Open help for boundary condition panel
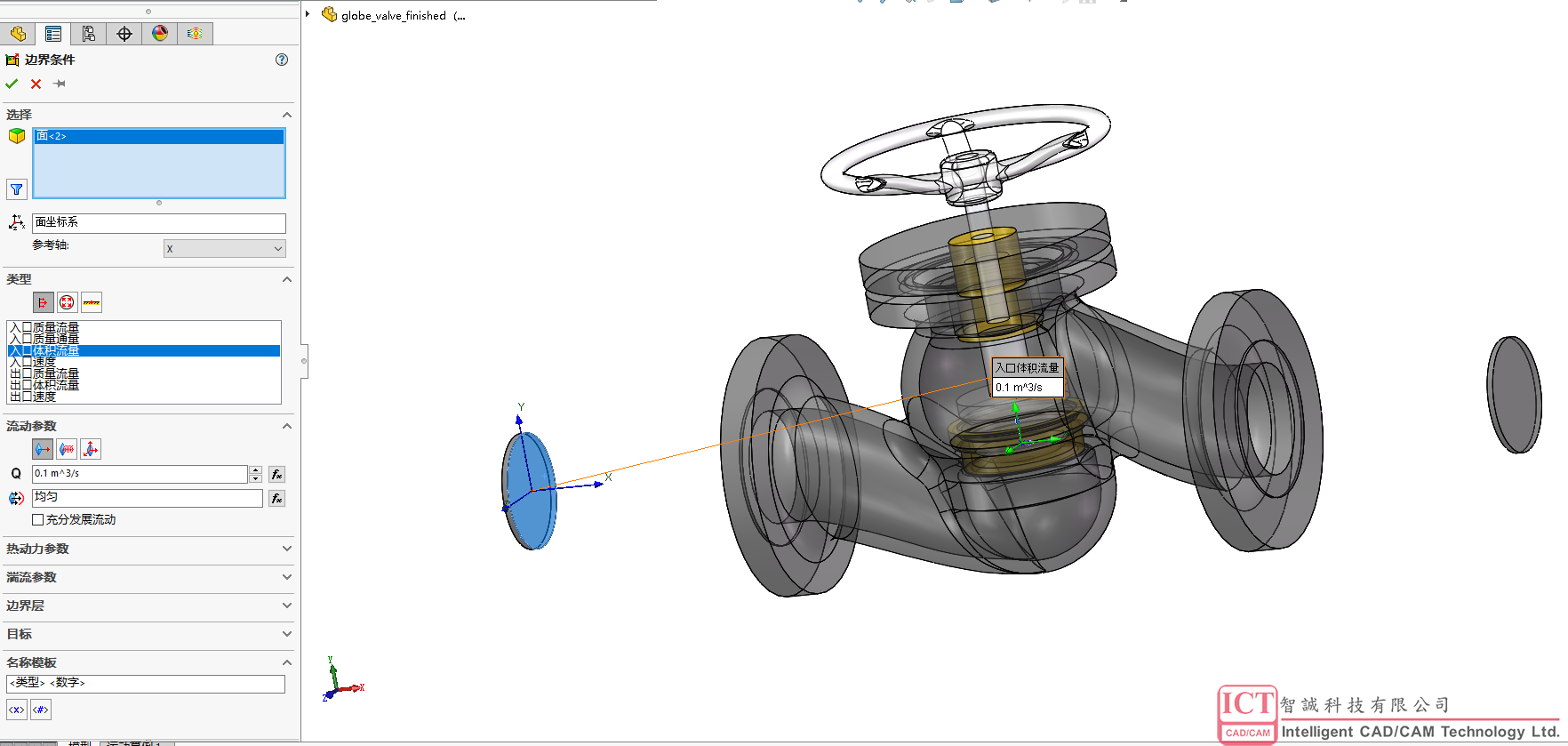The image size is (1568, 746). point(282,60)
